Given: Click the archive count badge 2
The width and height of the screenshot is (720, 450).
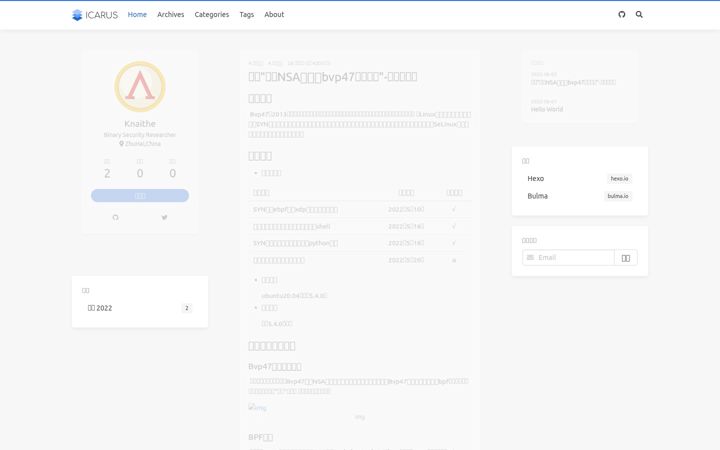Looking at the screenshot, I should pos(186,308).
